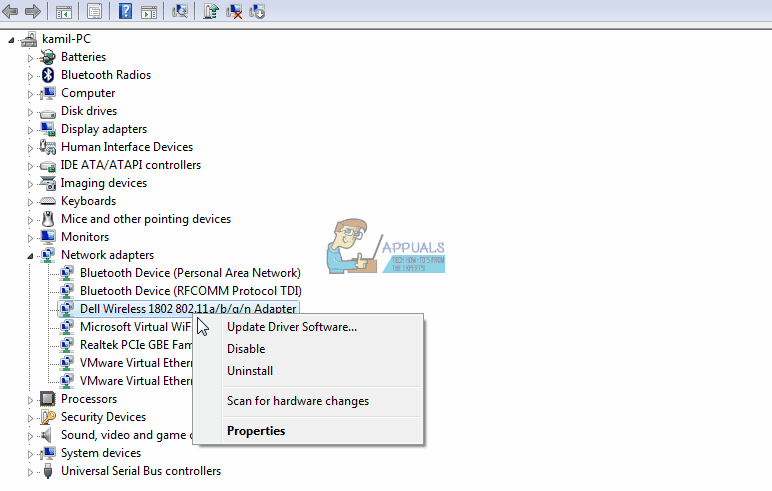Click the Human Interface Devices icon
Viewport: 772px width, 491px height.
click(48, 147)
